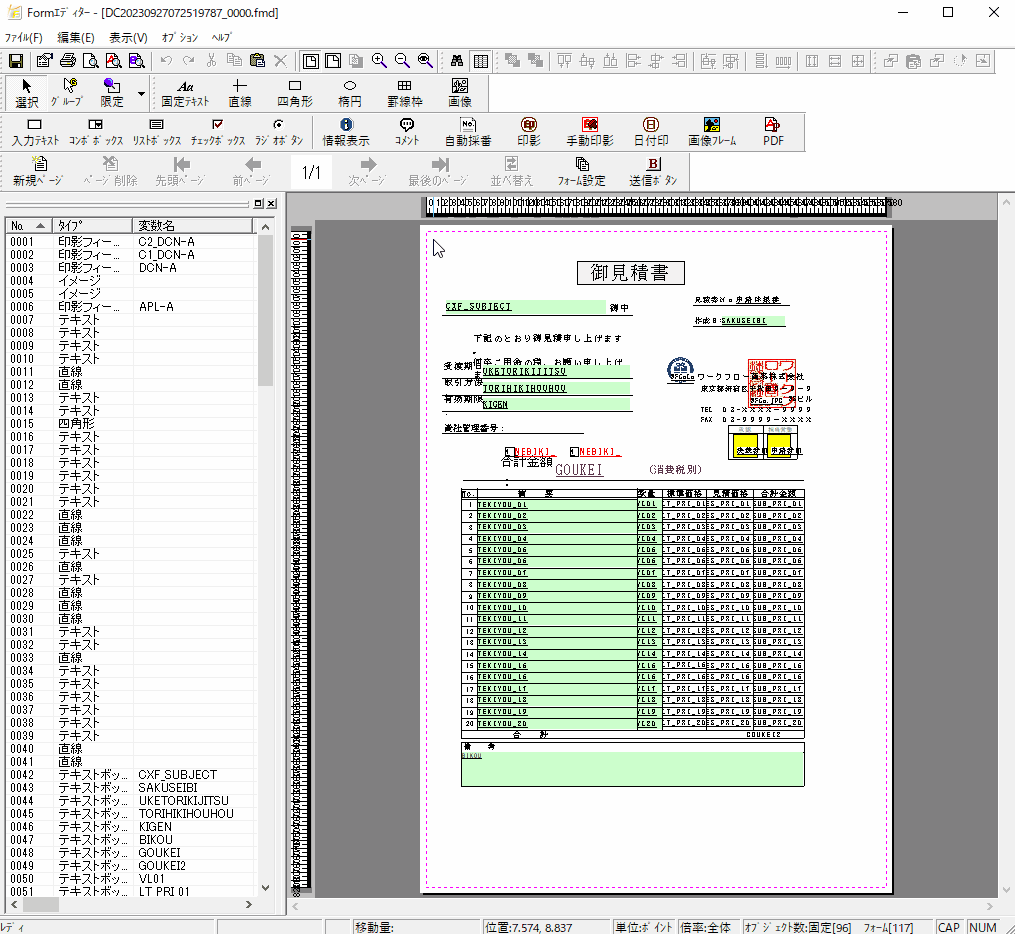Viewport: 1015px width, 934px height.
Task: Select list row 0045 TORIHIKIHOUHOU
Action: click(x=131, y=814)
